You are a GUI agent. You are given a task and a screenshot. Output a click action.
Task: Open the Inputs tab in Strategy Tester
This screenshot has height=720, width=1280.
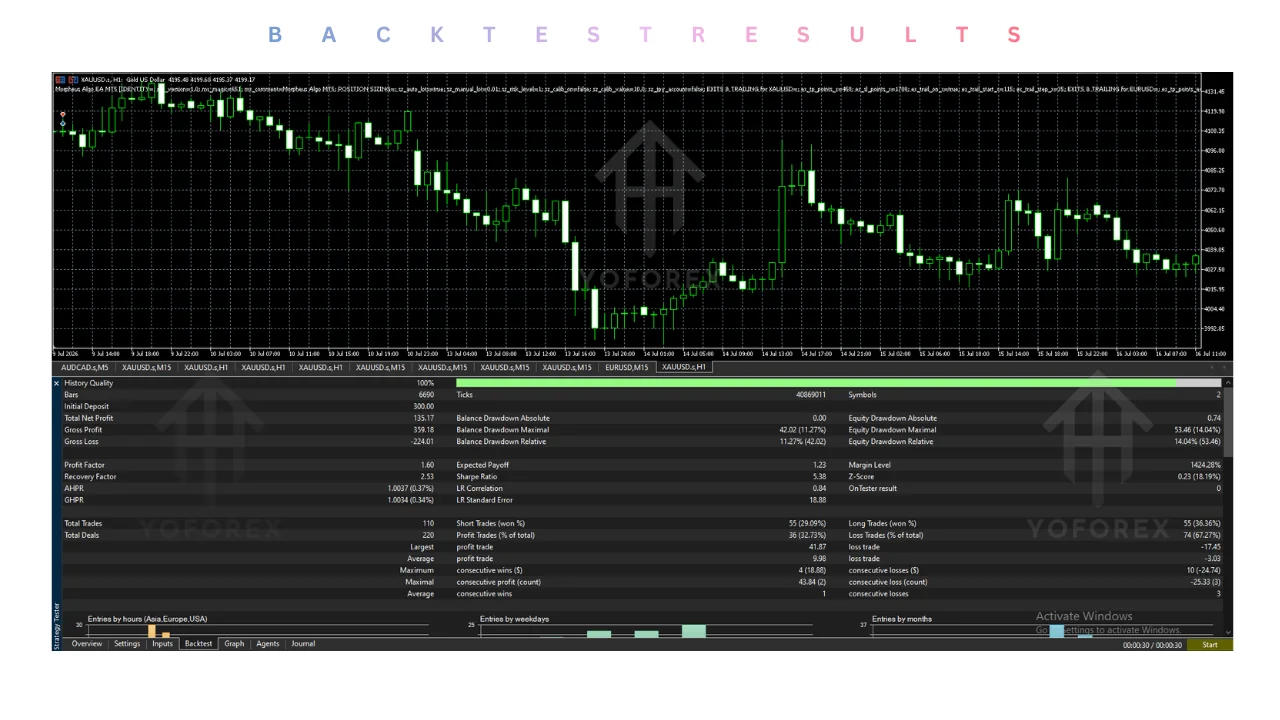162,644
